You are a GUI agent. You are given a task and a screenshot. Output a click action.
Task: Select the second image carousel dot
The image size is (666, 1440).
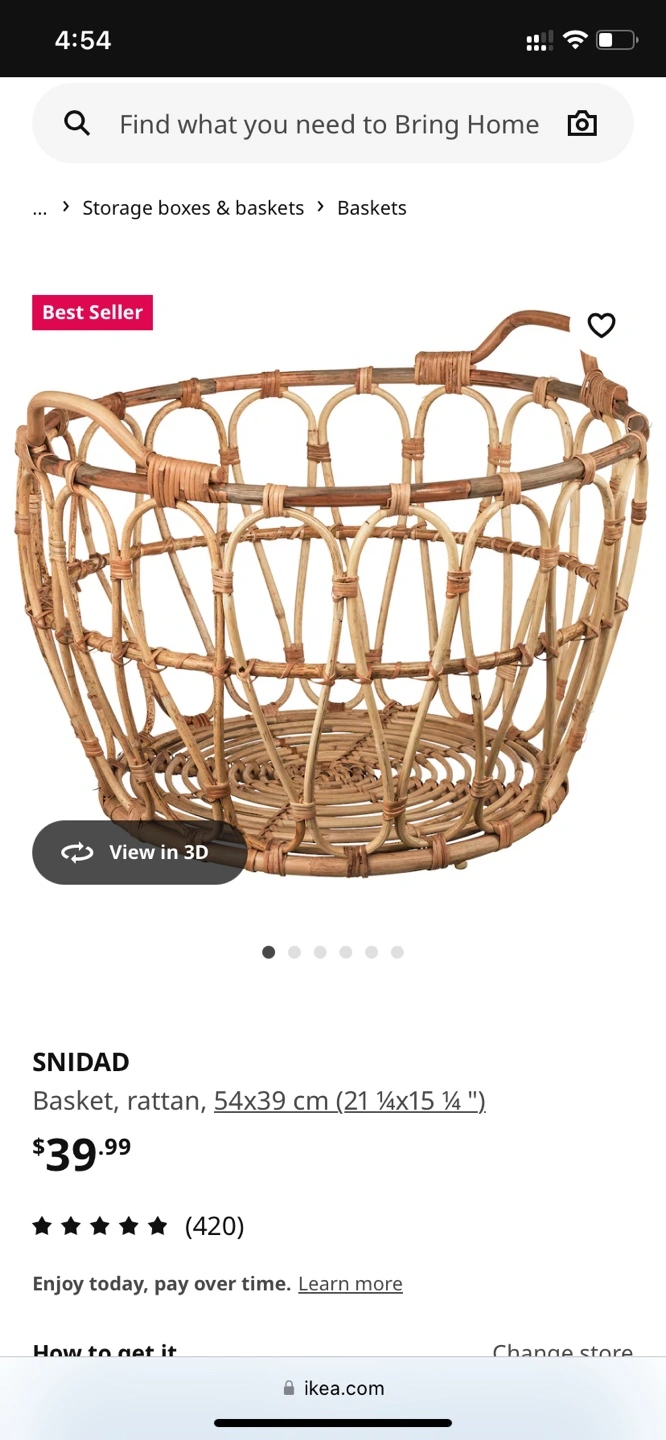(x=294, y=952)
